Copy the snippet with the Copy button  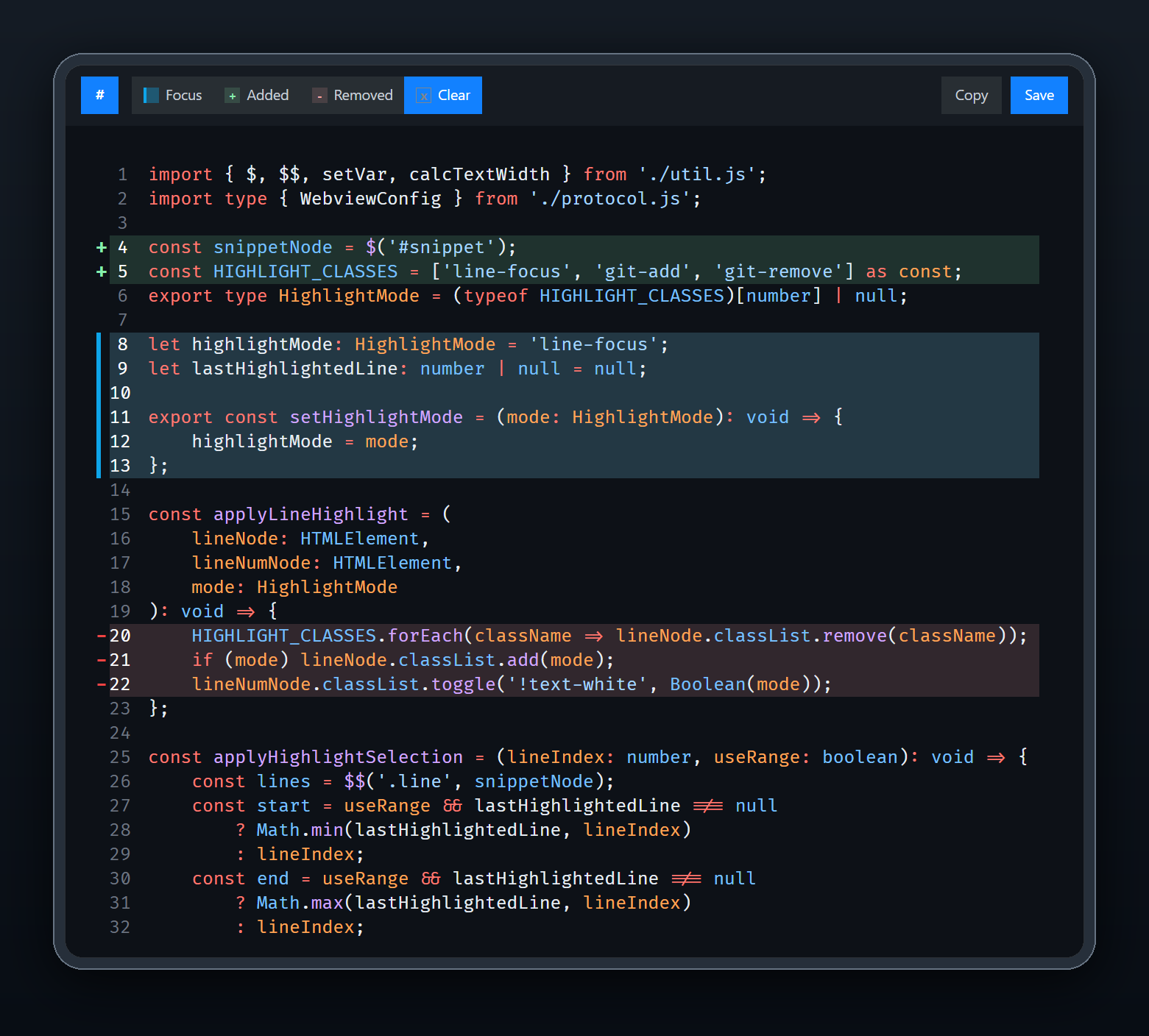[x=972, y=95]
